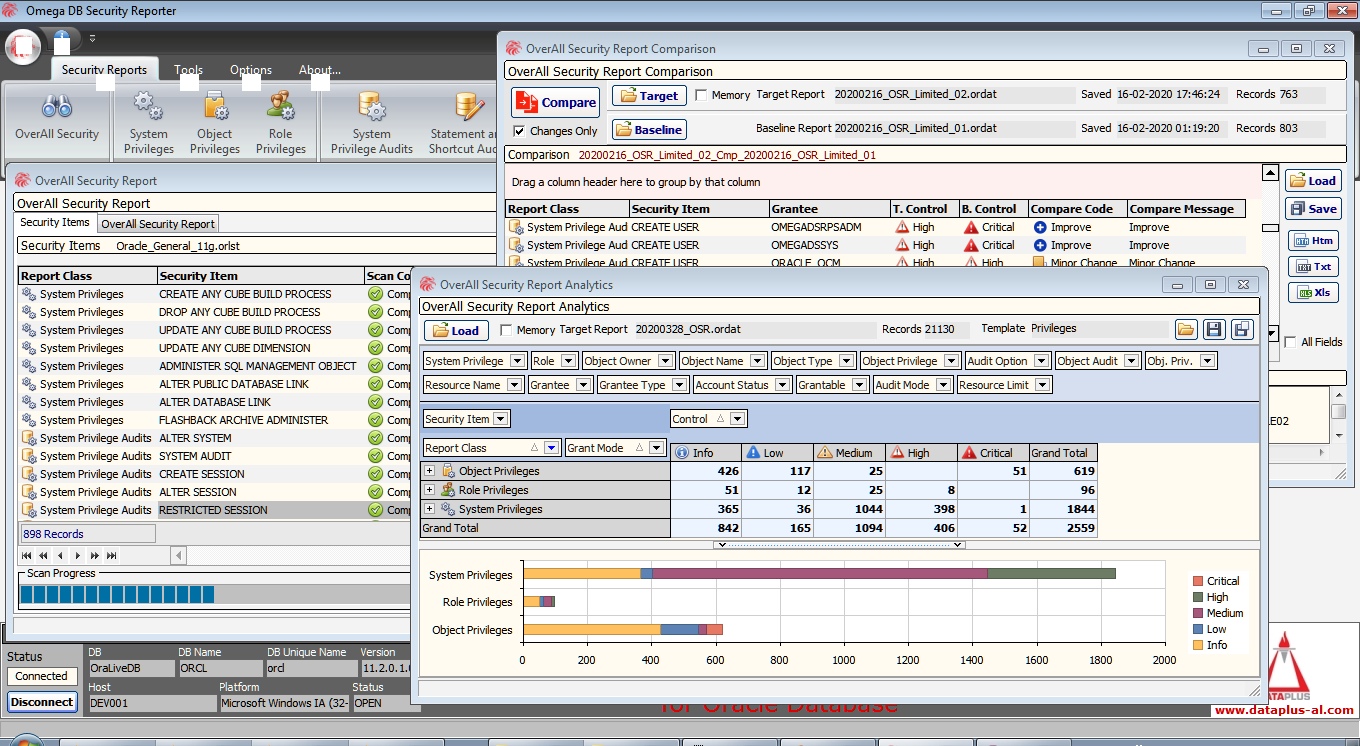The height and width of the screenshot is (746, 1360).
Task: Click the save floppy icon in Analytics
Action: (x=1214, y=329)
